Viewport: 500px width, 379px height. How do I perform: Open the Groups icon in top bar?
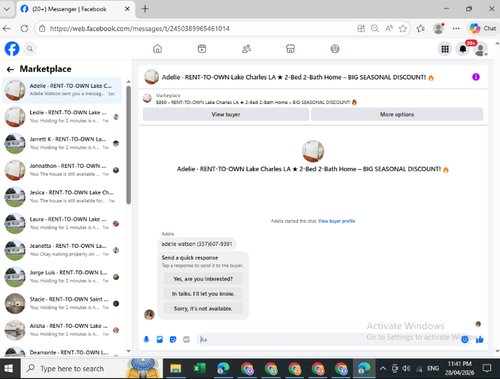335,49
